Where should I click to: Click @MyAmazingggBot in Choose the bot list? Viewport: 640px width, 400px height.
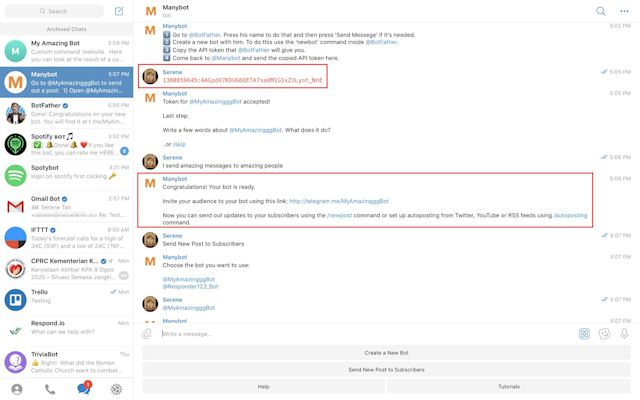tap(189, 279)
